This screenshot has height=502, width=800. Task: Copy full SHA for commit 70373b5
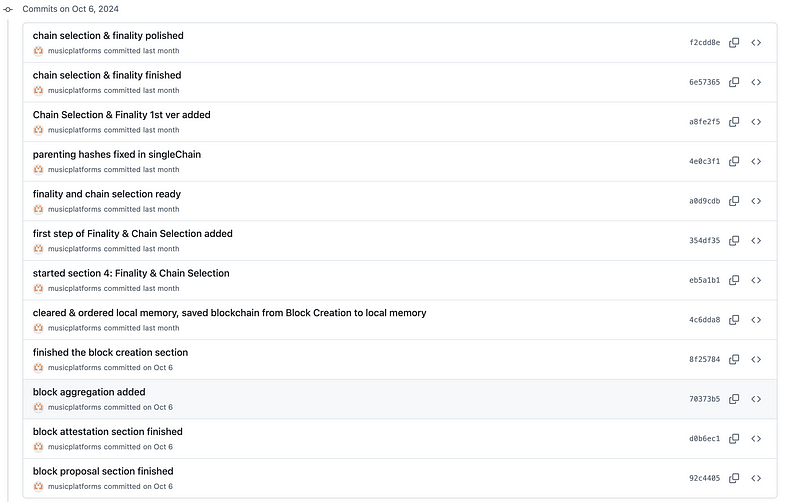(x=734, y=399)
